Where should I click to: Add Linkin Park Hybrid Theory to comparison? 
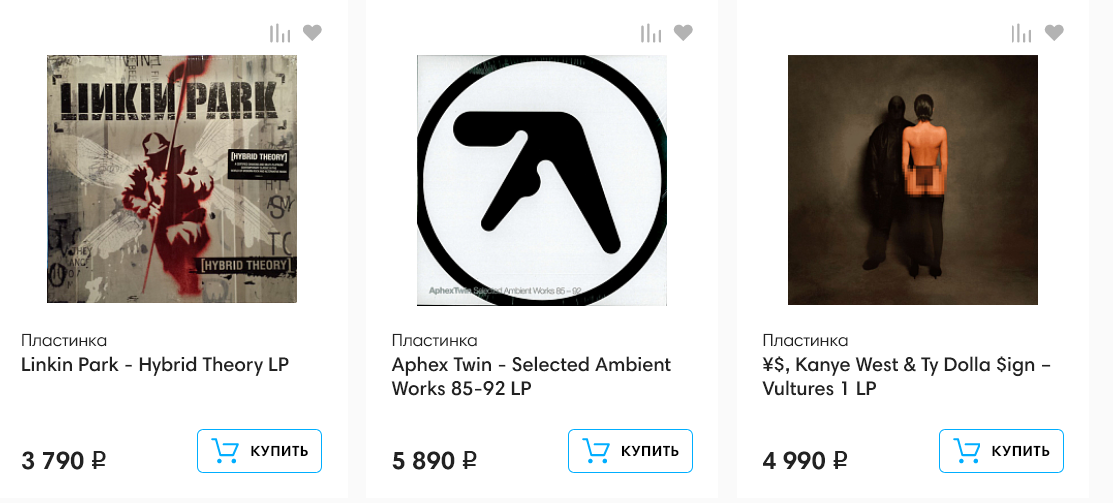tap(280, 33)
